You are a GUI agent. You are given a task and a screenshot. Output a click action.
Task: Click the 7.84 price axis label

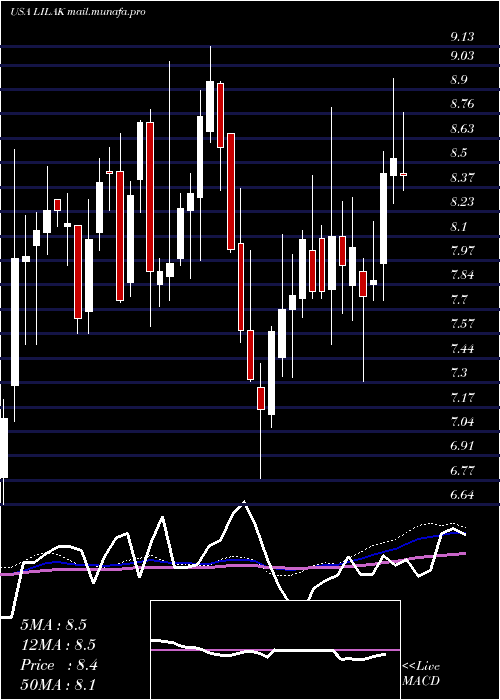462,275
